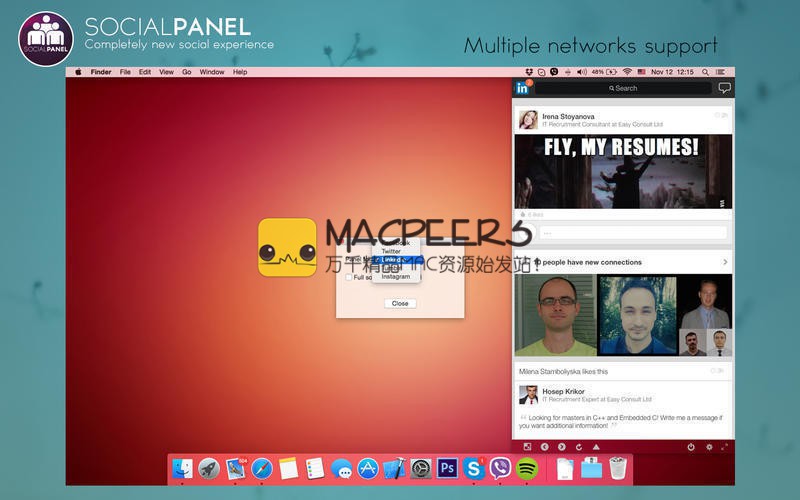Image resolution: width=800 pixels, height=500 pixels.
Task: Expand panel with the diagonal arrows icon
Action: [724, 446]
